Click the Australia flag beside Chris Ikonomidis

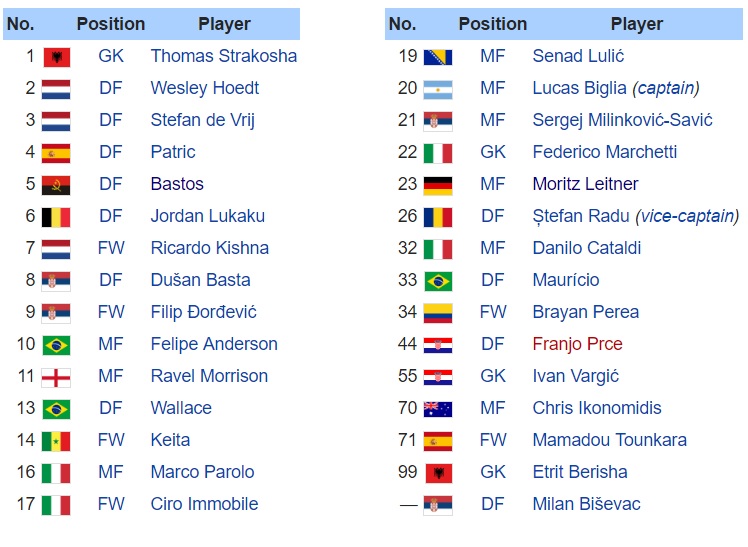click(x=438, y=409)
